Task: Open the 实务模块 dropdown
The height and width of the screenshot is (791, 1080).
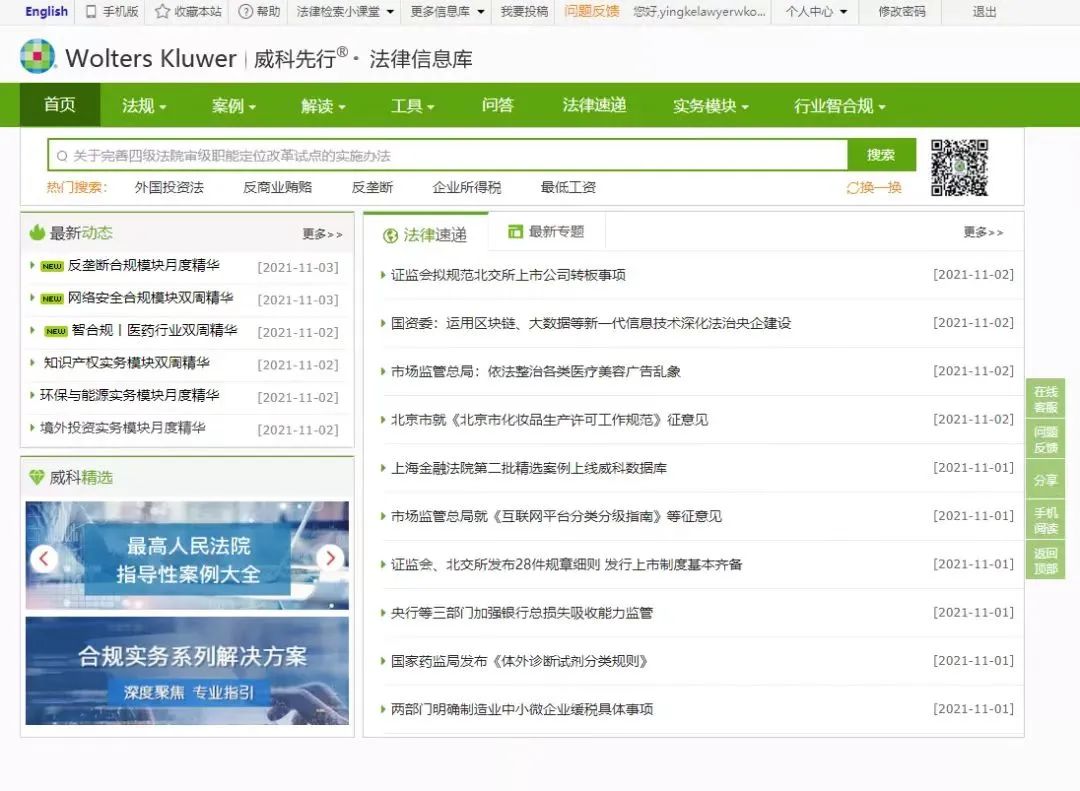Action: point(711,105)
